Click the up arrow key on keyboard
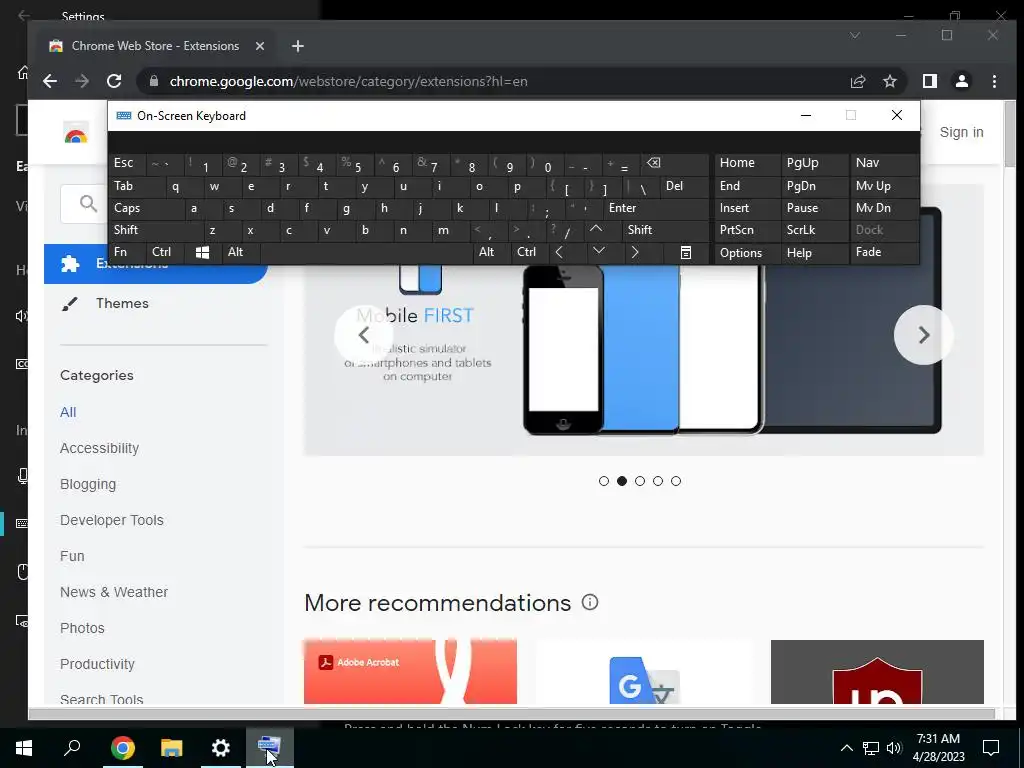Screen dimensions: 1024x768 point(596,229)
